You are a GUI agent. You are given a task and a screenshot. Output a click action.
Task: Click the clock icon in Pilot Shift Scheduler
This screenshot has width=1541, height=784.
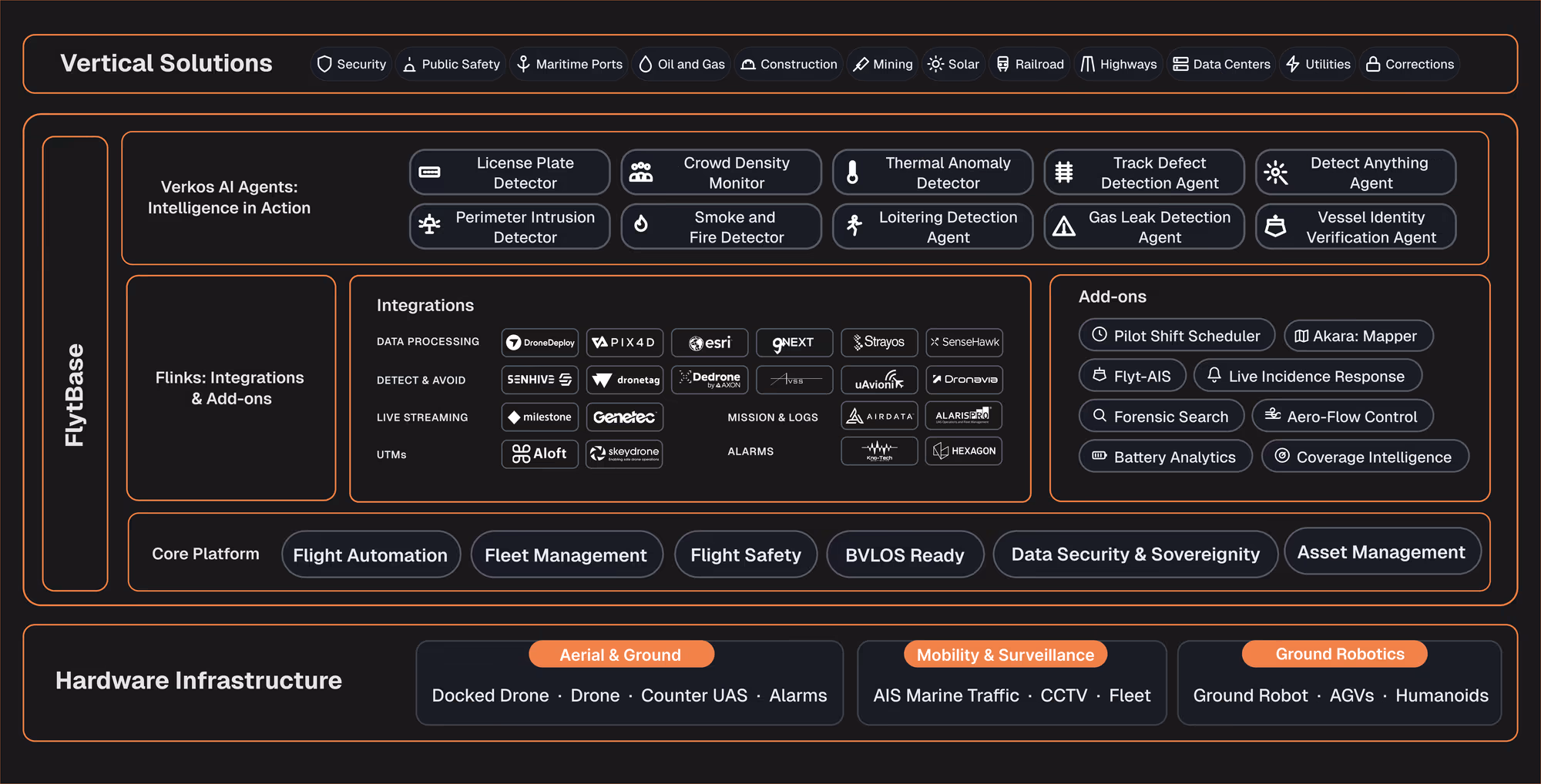pos(1100,334)
